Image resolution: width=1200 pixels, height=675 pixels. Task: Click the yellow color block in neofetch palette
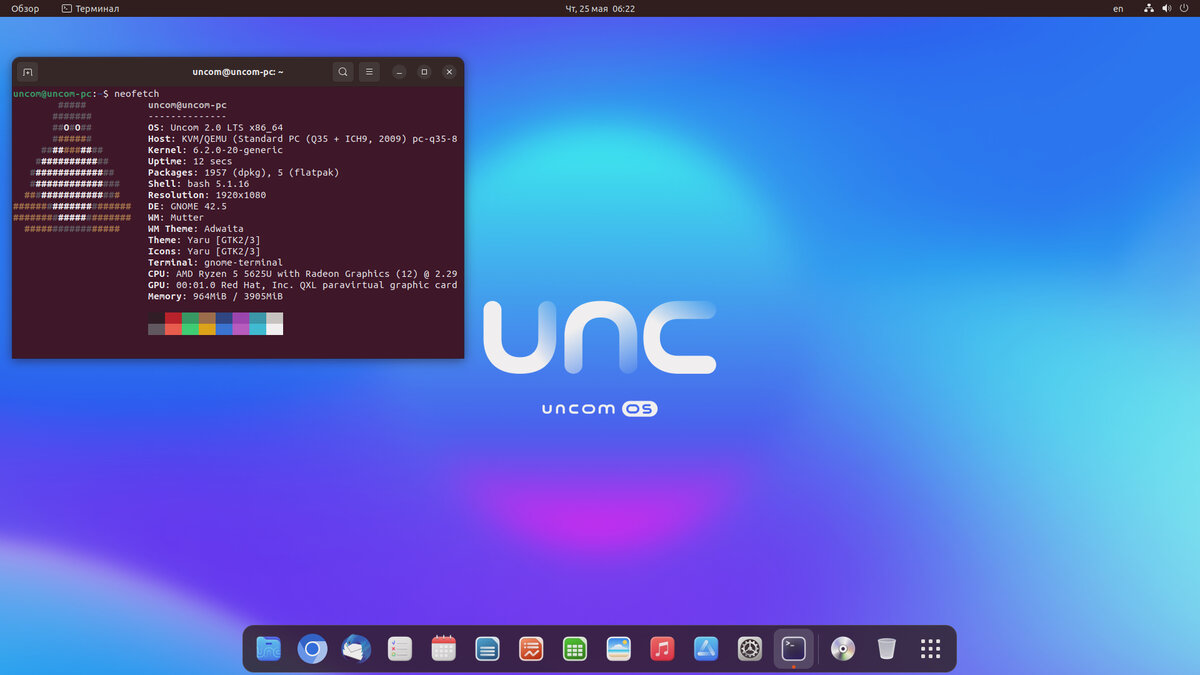[x=207, y=329]
